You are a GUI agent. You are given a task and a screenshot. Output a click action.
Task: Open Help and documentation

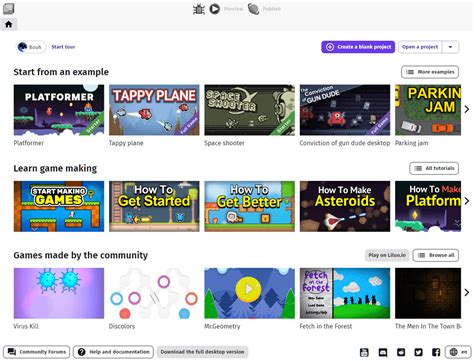pyautogui.click(x=113, y=352)
